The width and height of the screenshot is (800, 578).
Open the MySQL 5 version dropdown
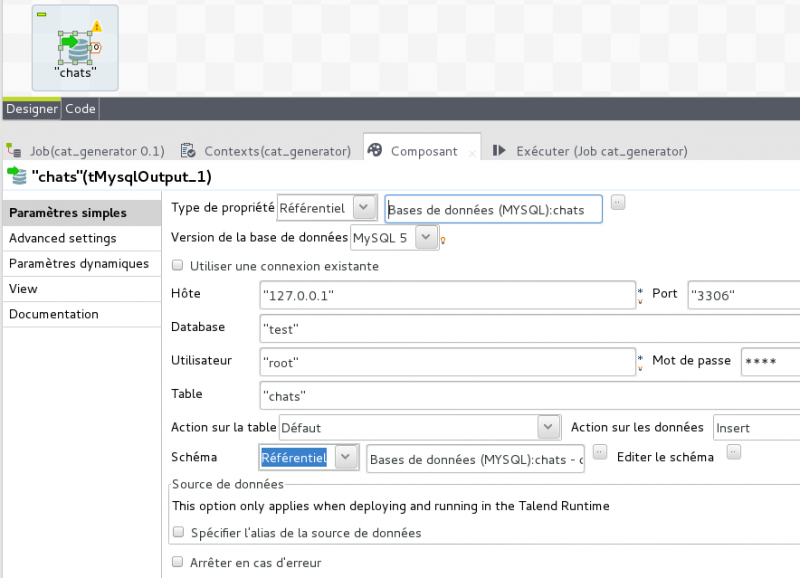[x=426, y=238]
